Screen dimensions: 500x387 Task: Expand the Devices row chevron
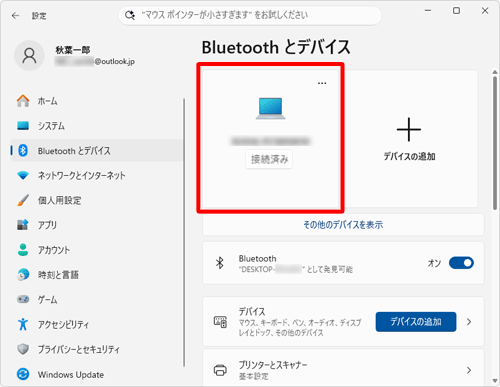pos(469,322)
